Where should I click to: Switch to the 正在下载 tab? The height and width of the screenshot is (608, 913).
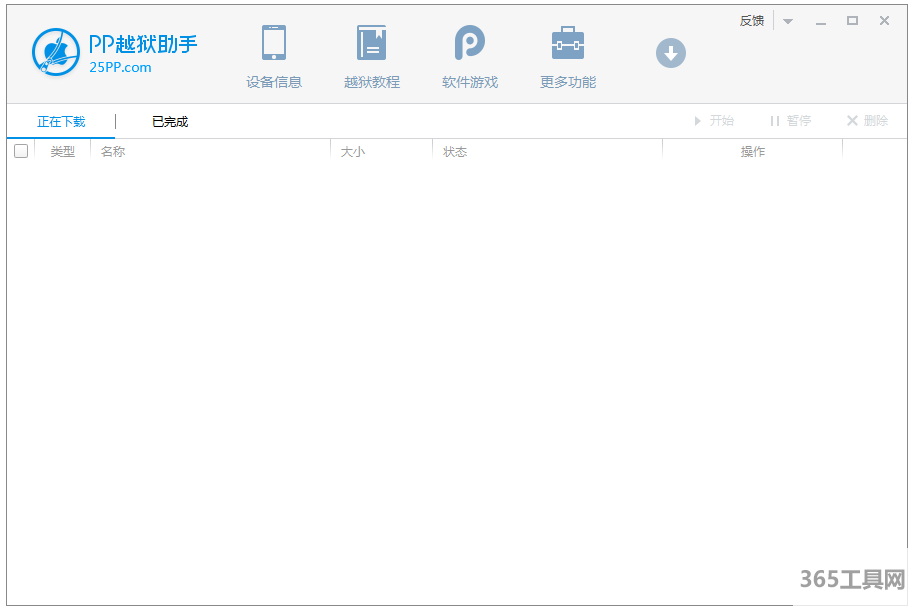click(x=61, y=122)
